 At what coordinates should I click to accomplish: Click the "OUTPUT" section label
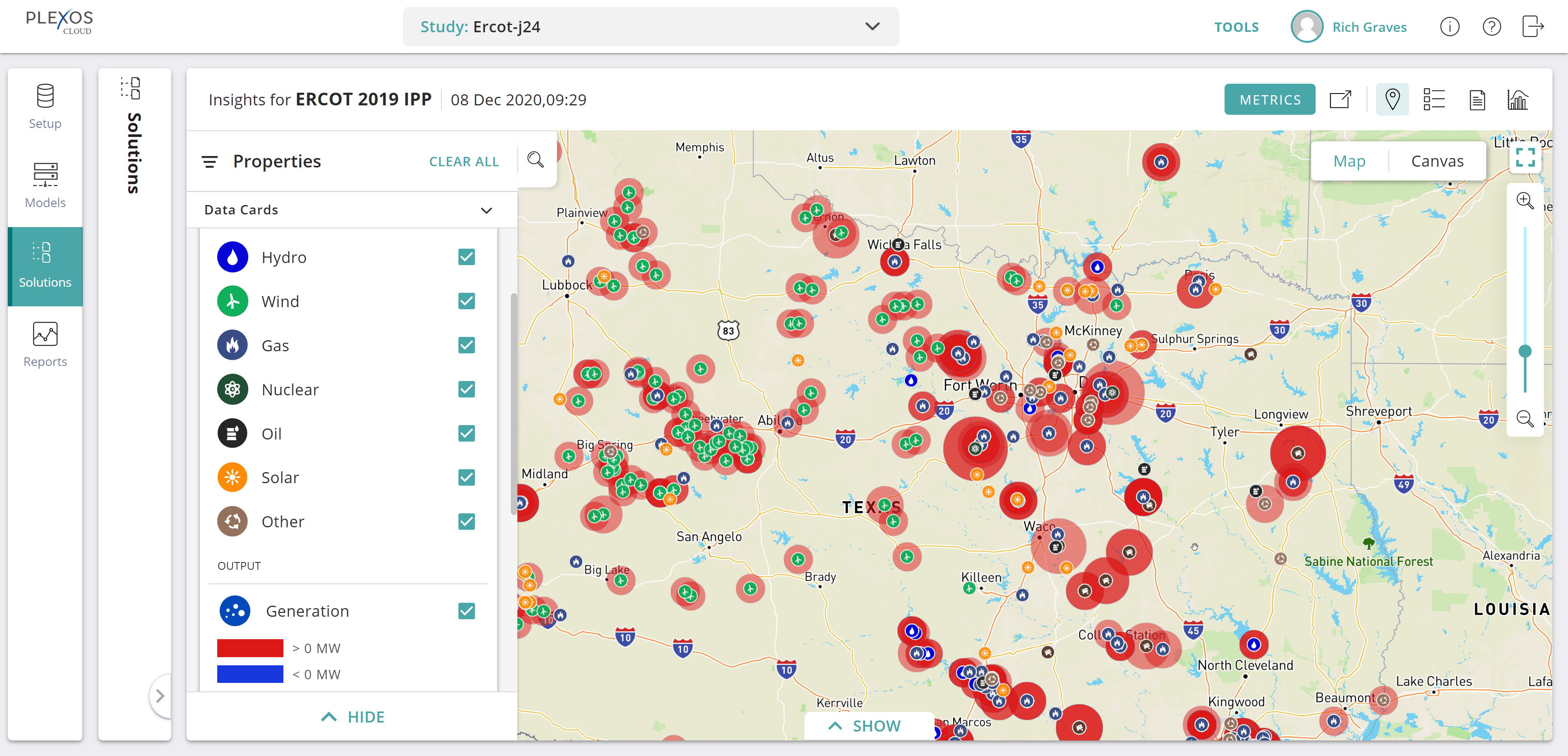coord(239,566)
